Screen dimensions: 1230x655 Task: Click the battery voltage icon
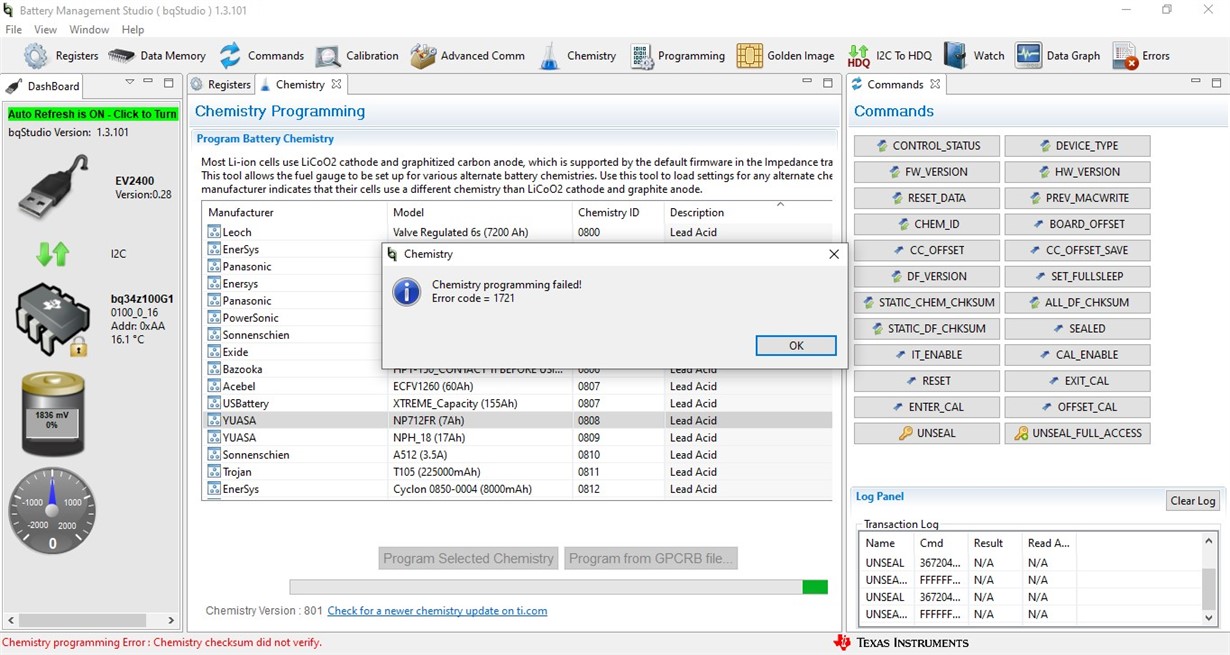tap(53, 414)
